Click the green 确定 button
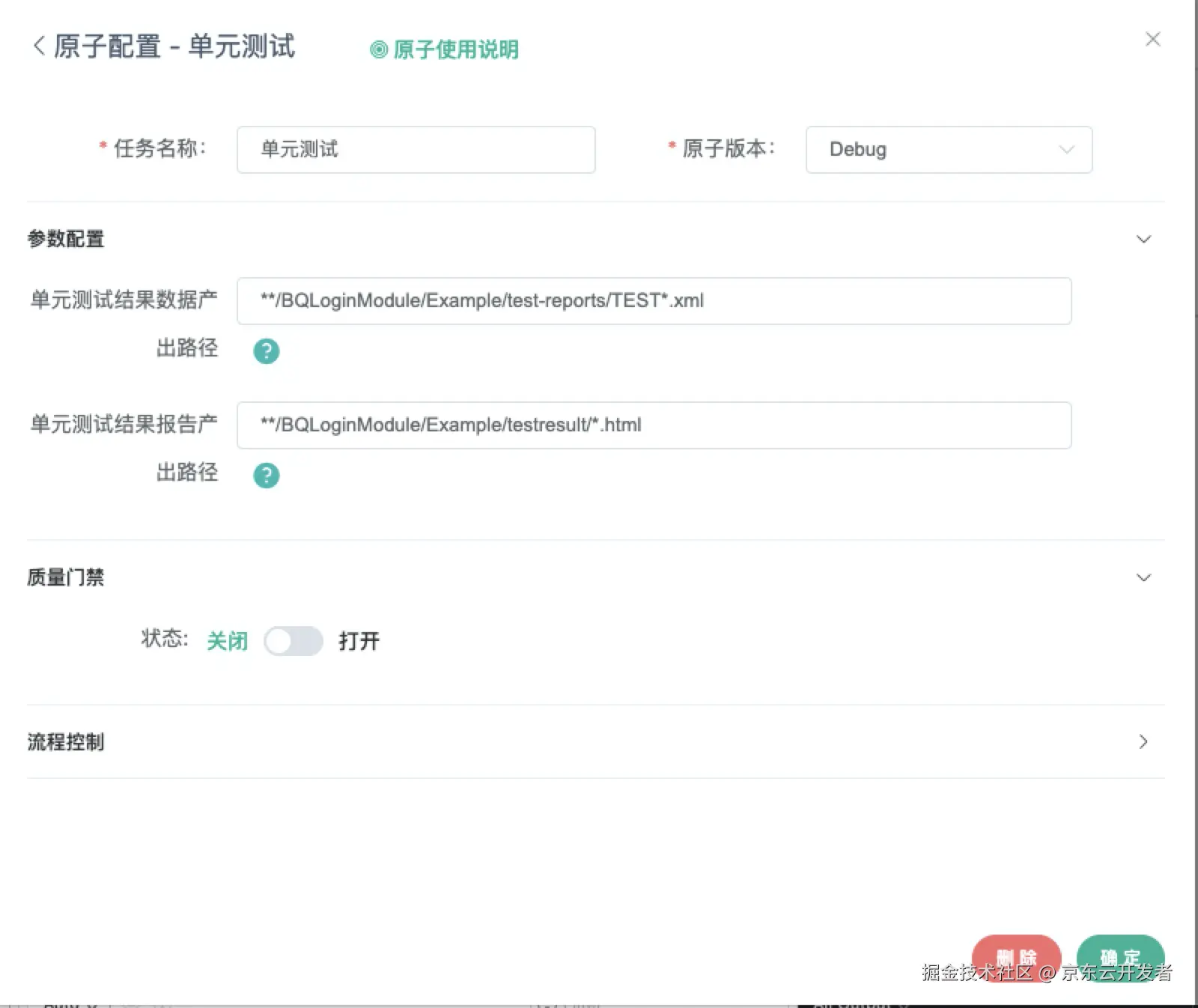Viewport: 1198px width, 1008px height. coord(1120,958)
